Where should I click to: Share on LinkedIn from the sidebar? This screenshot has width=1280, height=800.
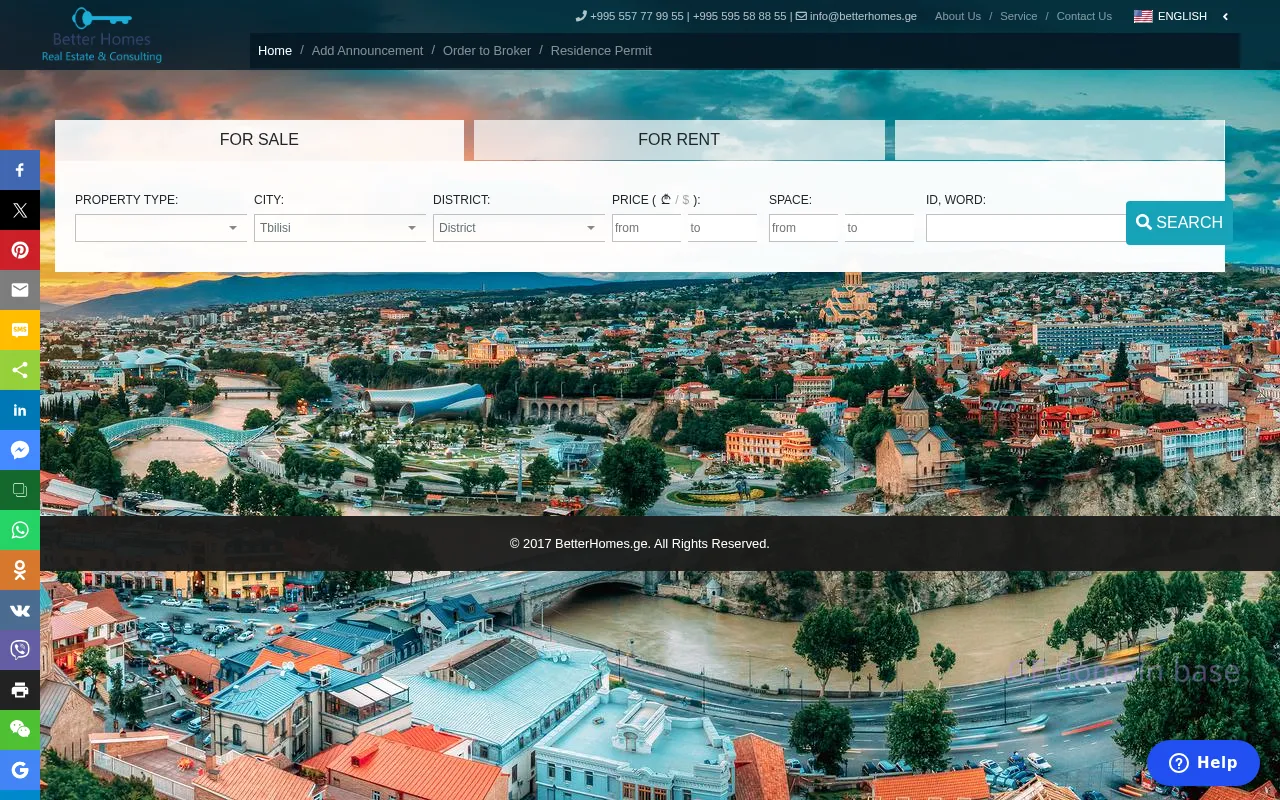click(x=20, y=410)
